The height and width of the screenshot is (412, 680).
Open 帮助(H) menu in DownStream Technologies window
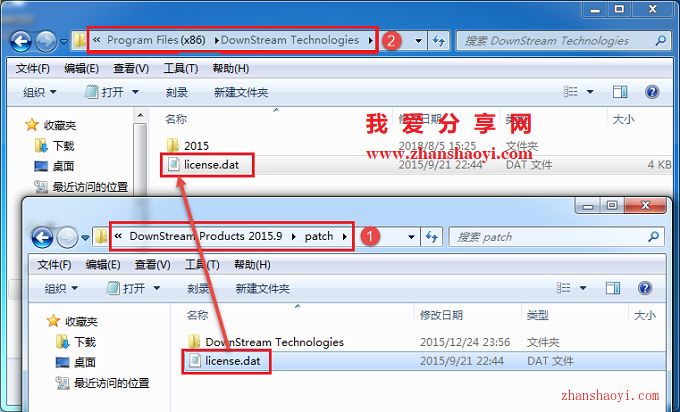point(230,69)
